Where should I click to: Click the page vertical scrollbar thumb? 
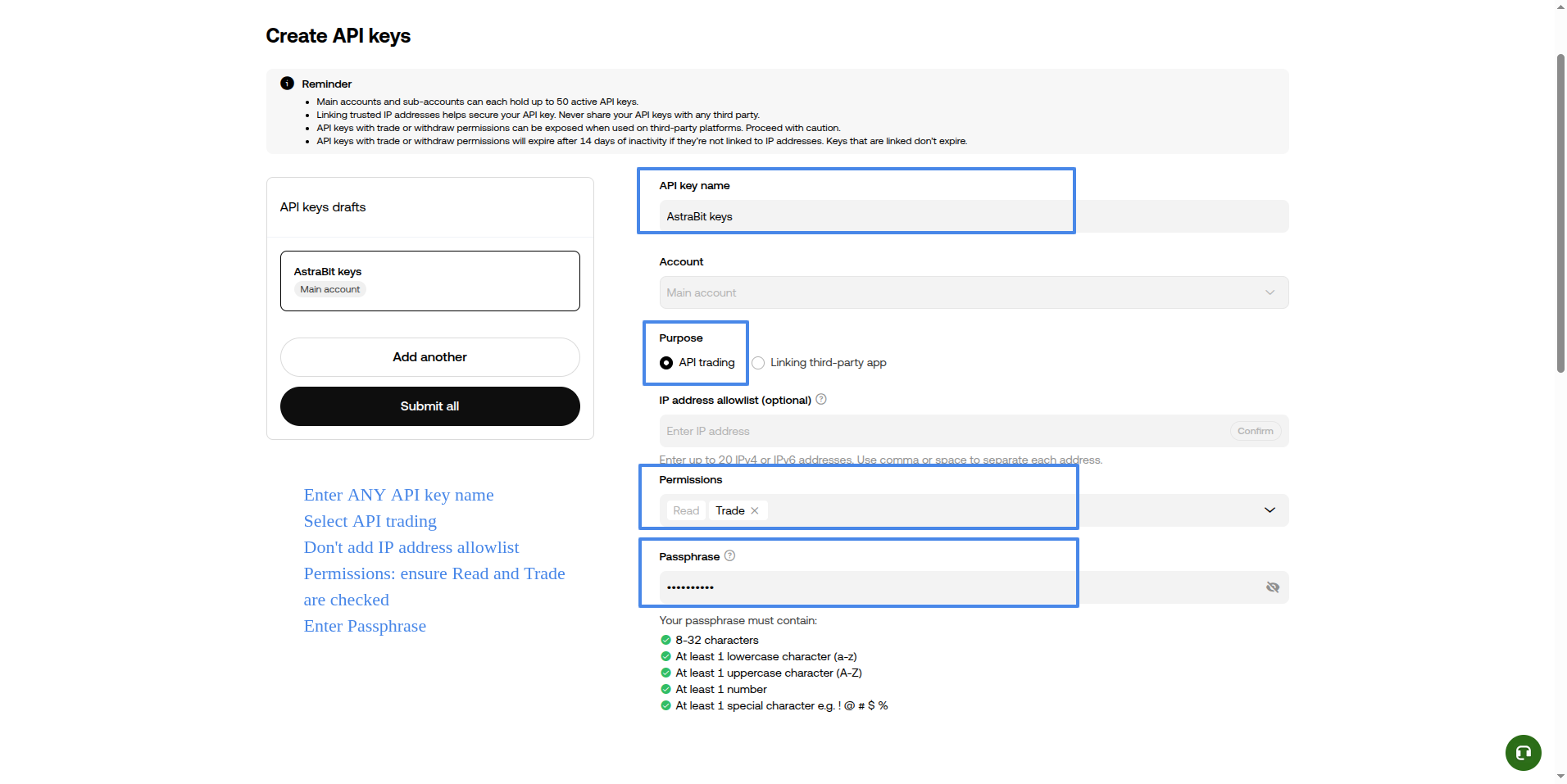coord(1560,213)
